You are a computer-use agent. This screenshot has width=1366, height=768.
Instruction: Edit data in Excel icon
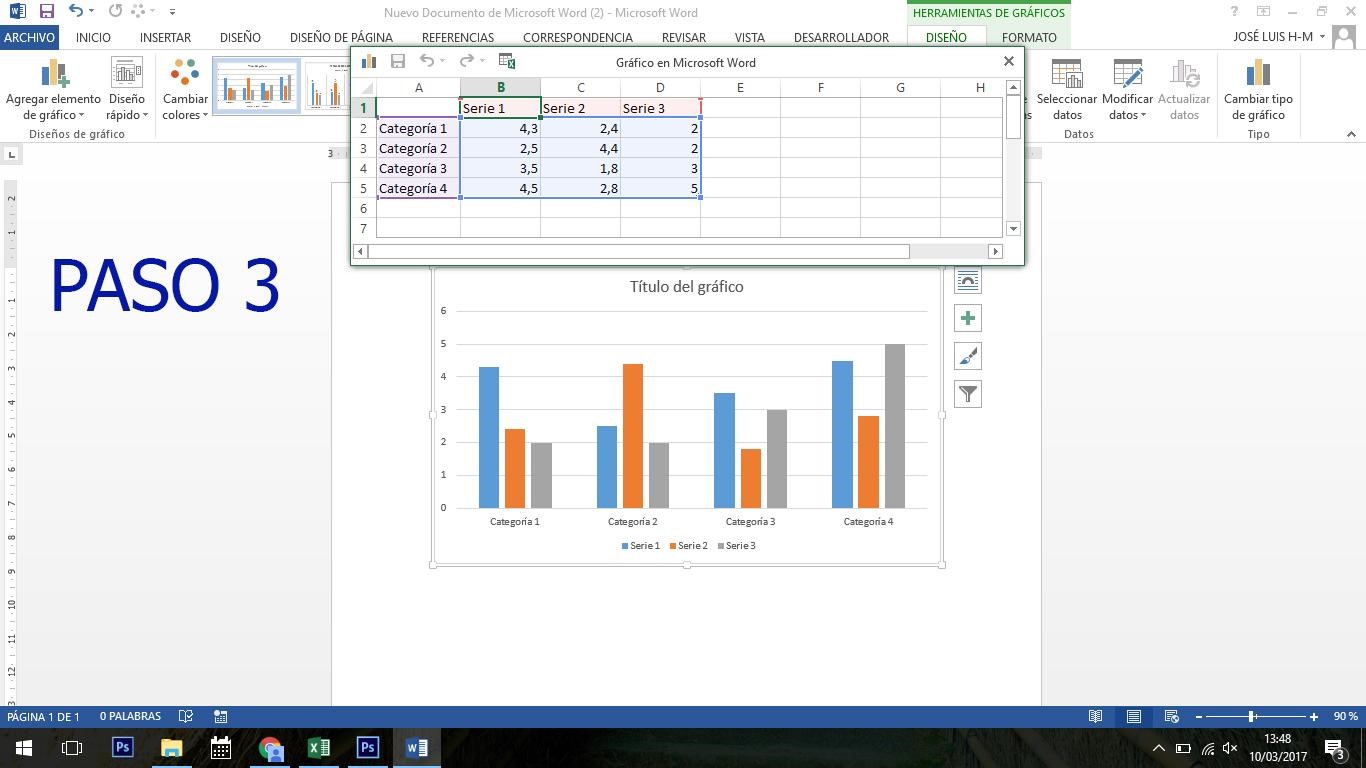point(506,61)
